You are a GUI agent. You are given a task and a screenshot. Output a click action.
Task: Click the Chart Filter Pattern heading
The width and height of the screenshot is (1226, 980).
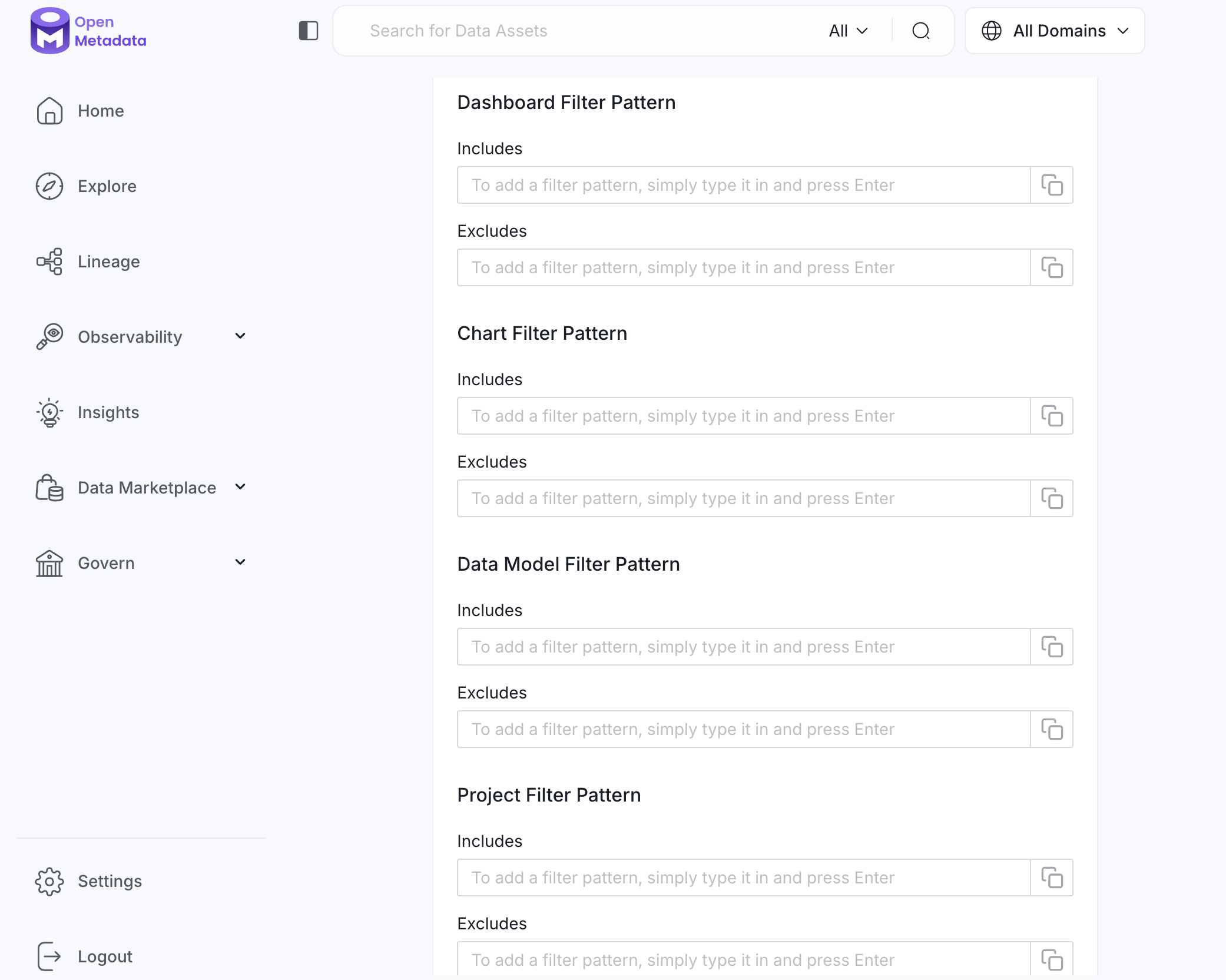[542, 333]
